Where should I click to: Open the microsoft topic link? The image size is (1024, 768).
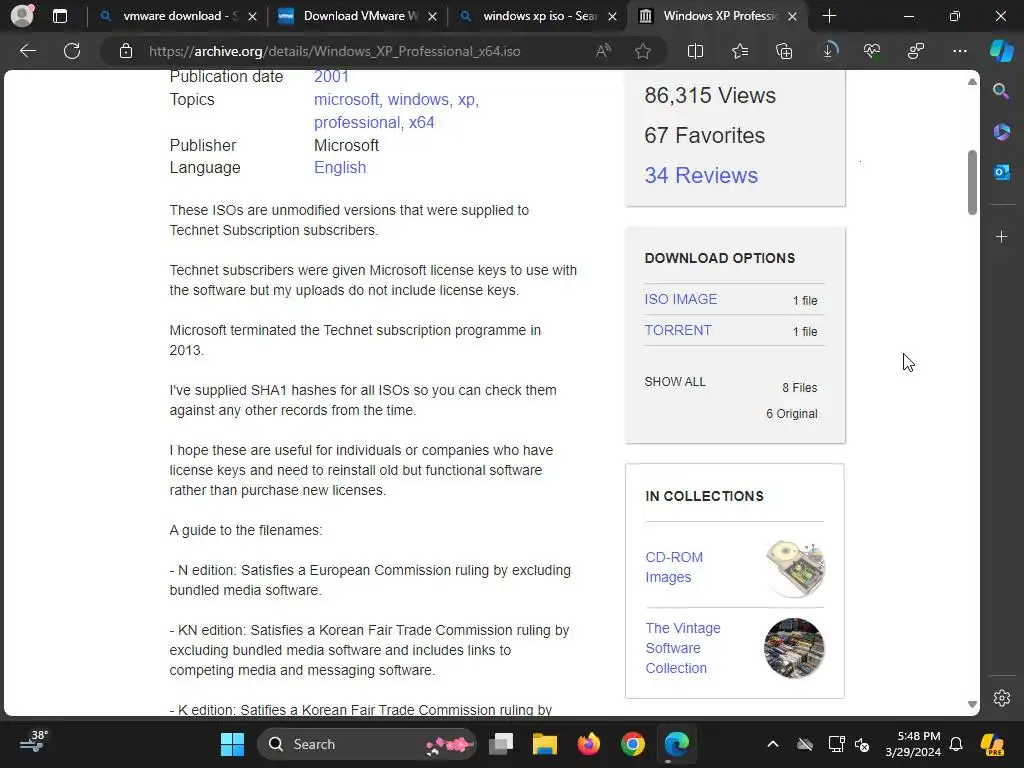click(347, 99)
